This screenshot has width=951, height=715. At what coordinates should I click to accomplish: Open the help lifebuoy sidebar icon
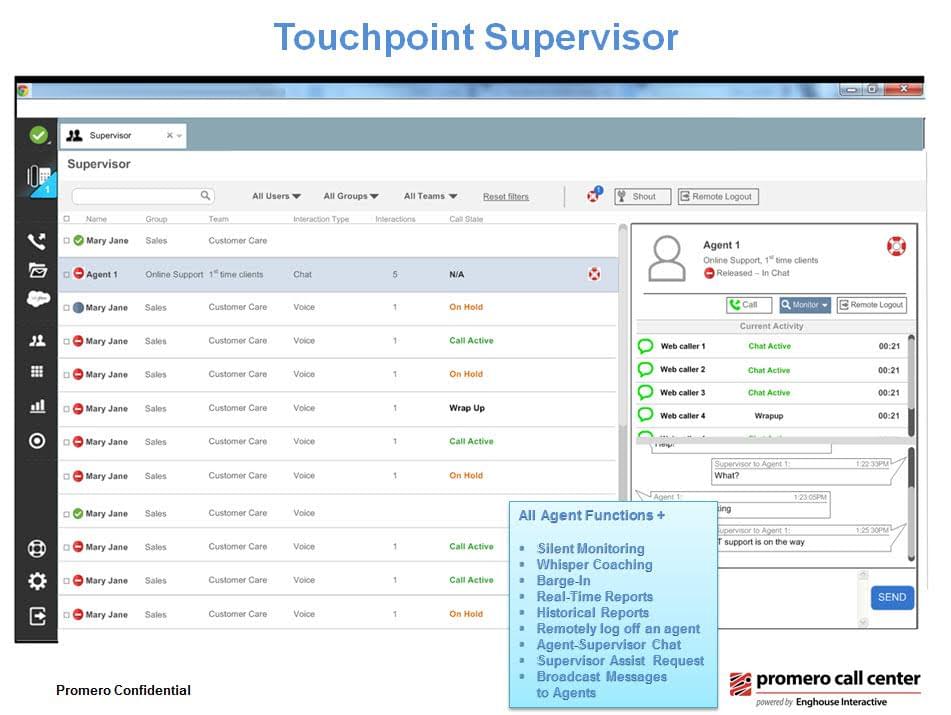pyautogui.click(x=37, y=548)
